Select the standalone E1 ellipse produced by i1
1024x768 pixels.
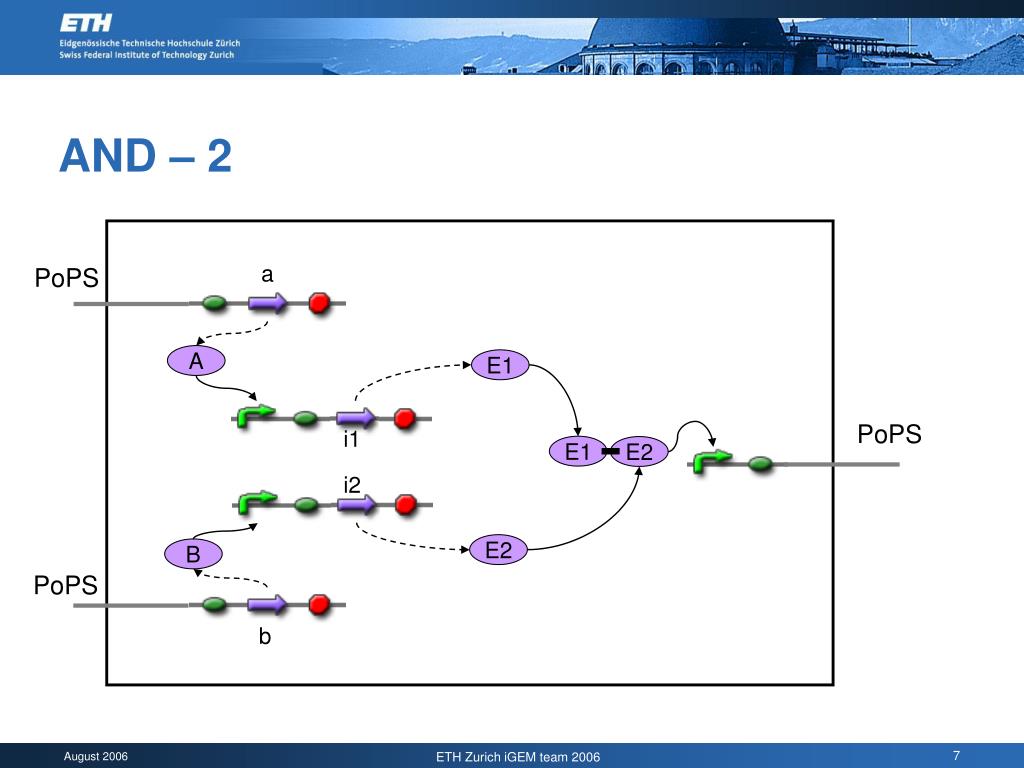tap(500, 365)
